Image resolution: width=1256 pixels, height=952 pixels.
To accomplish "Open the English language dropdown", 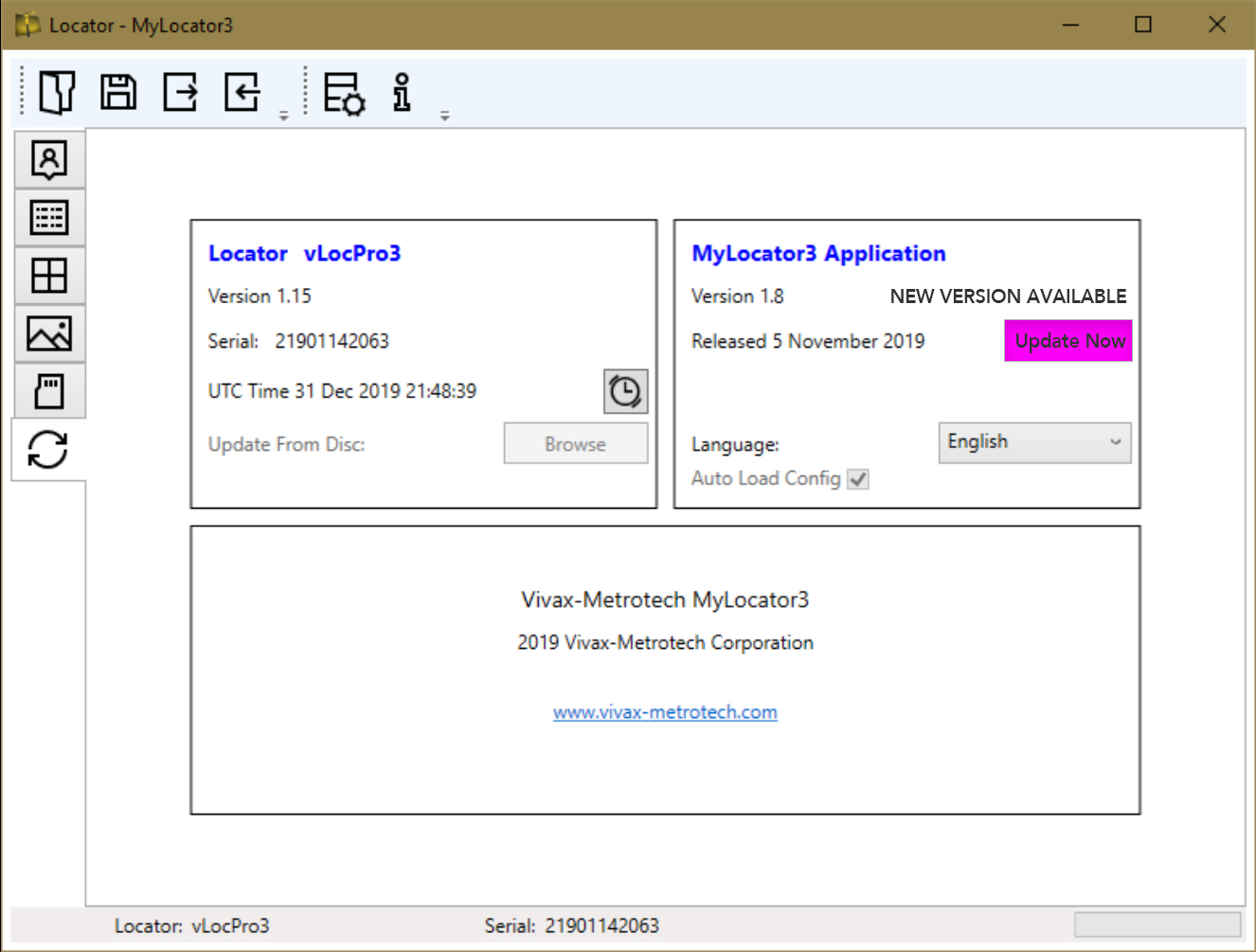I will (1035, 442).
